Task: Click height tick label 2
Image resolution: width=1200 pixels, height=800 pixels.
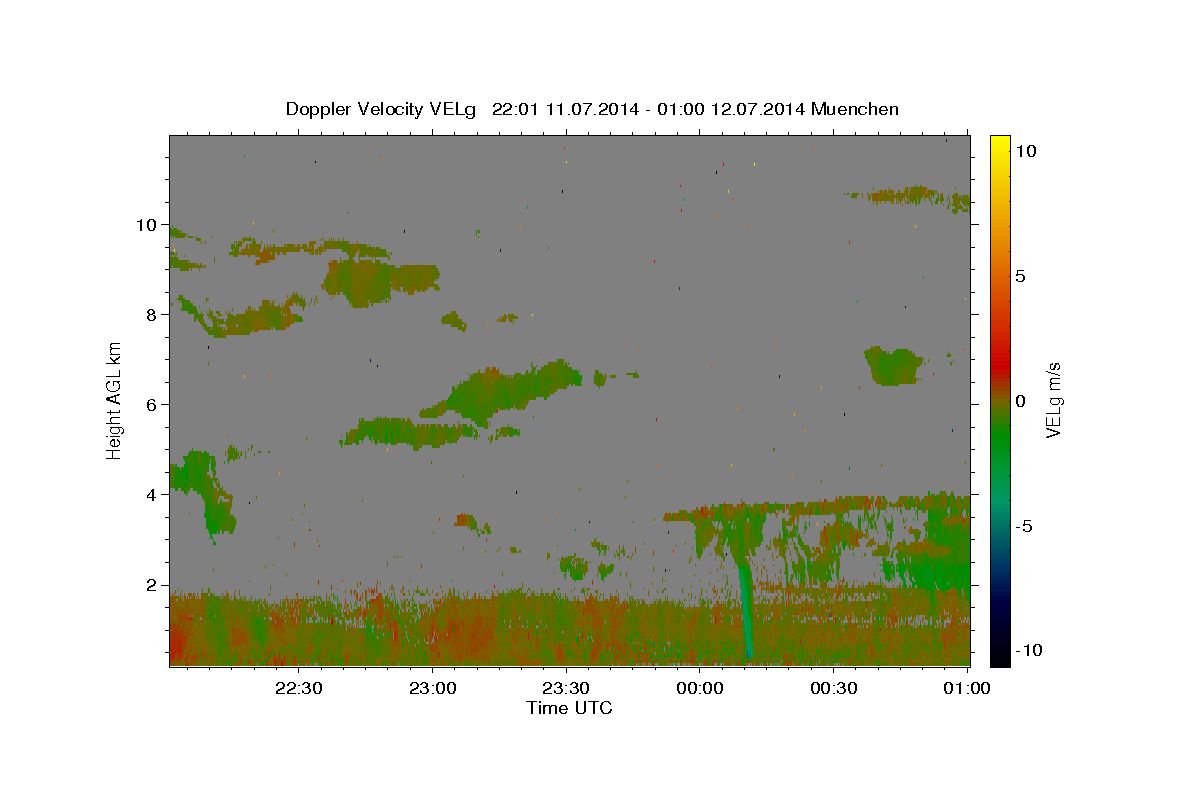Action: tap(149, 585)
